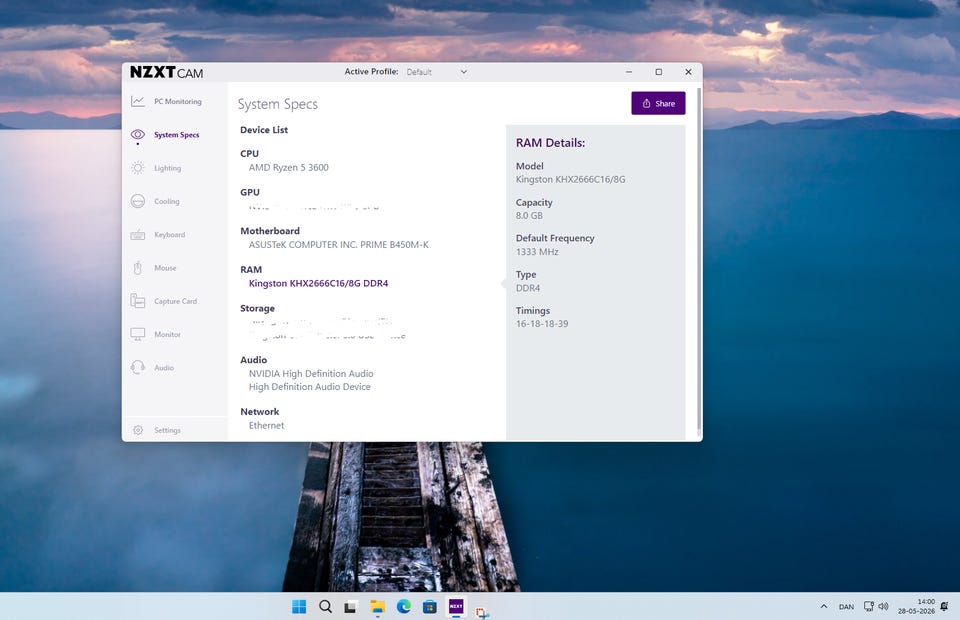The image size is (960, 620).
Task: Click the CAM window vertical scrollbar
Action: (699, 260)
